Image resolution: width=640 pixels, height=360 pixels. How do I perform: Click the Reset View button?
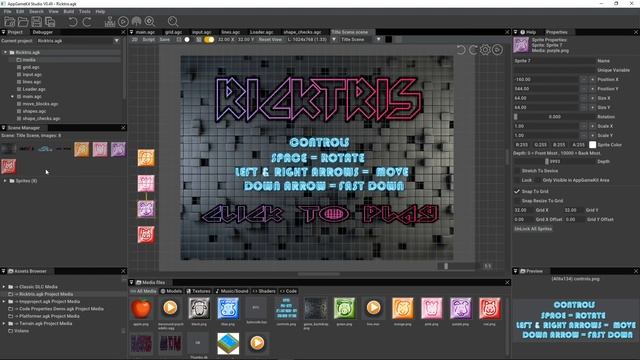pyautogui.click(x=270, y=40)
